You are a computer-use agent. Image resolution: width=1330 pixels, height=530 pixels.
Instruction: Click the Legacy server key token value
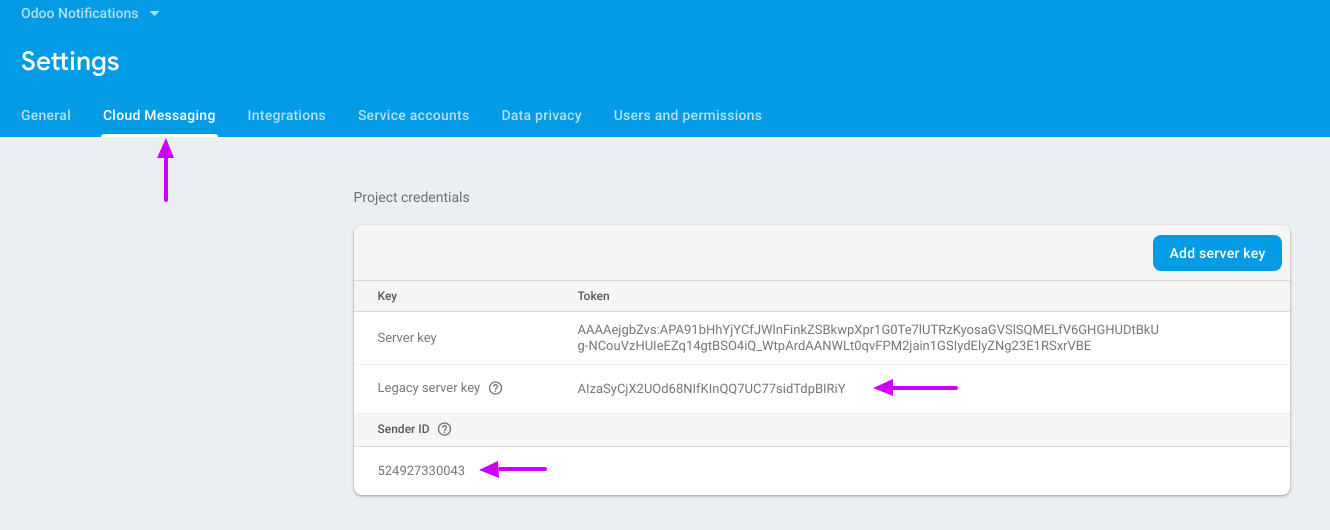[711, 389]
